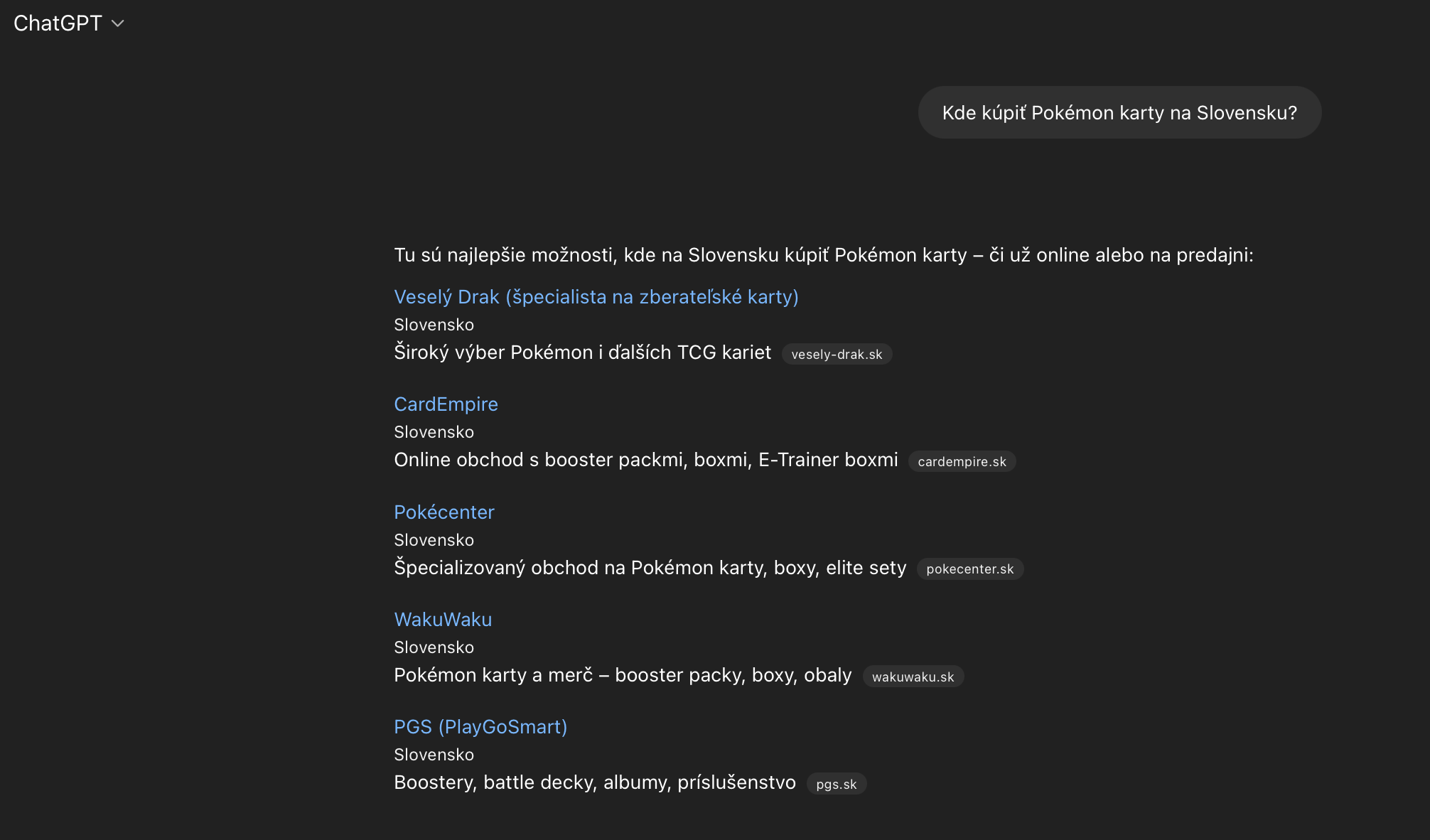Open the Pokécenter store link
This screenshot has height=840, width=1430.
(444, 512)
